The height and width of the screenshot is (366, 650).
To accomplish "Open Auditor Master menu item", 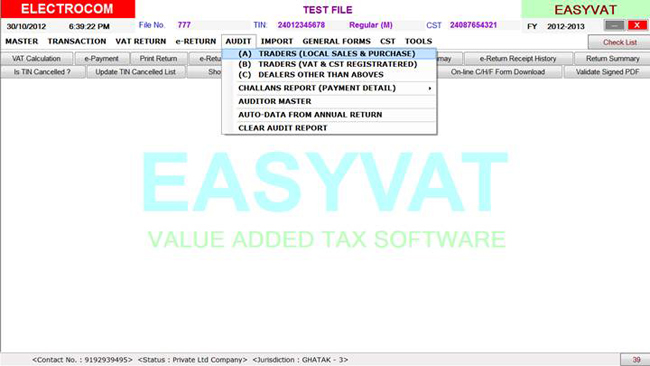I will (329, 101).
